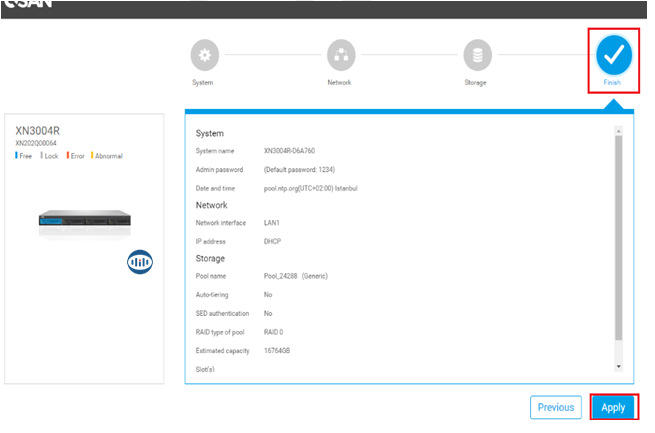Click the Finish checkmark step icon
Screen dimensions: 655x433
coord(613,56)
